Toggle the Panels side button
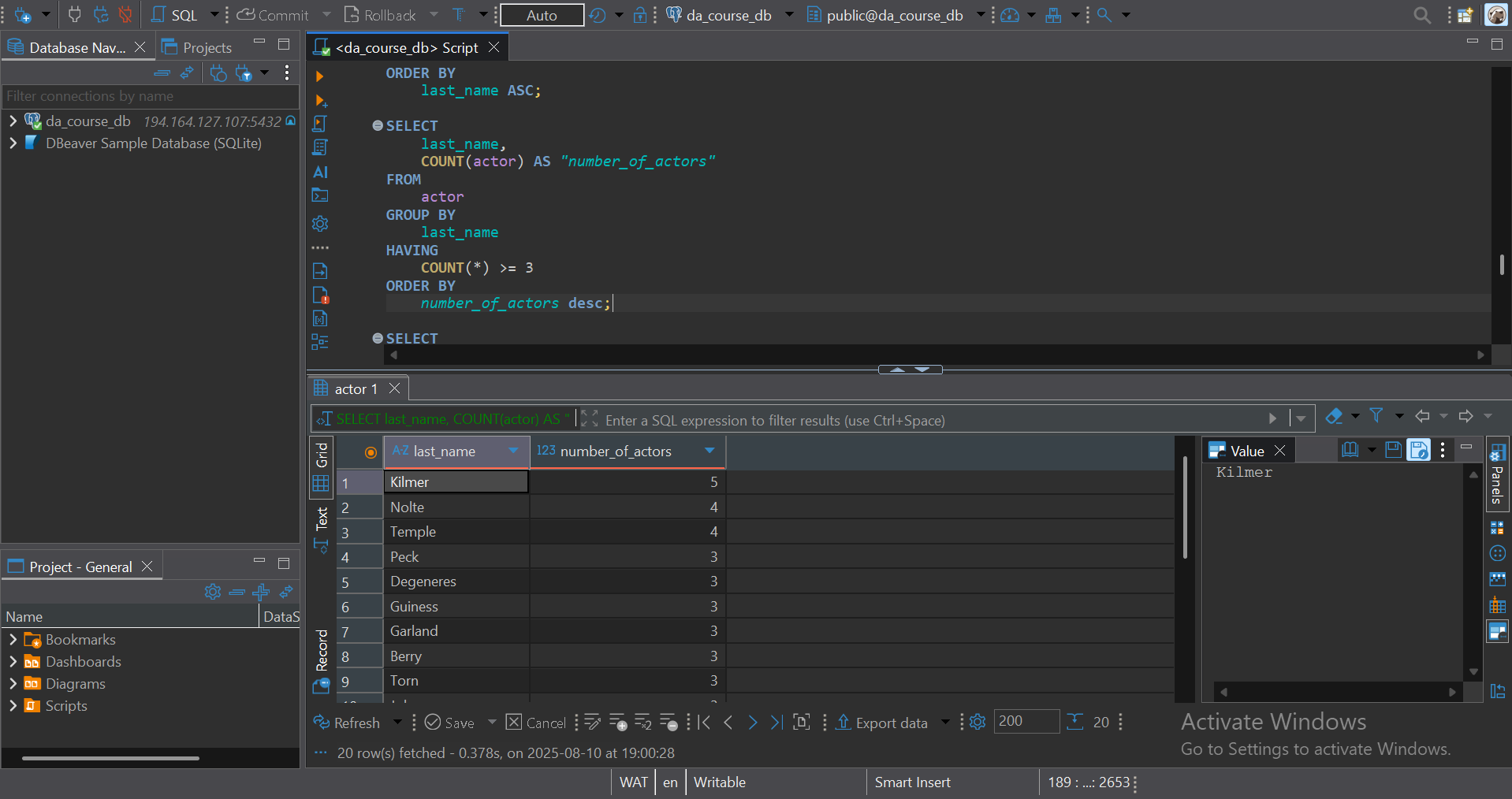1512x799 pixels. point(1497,474)
